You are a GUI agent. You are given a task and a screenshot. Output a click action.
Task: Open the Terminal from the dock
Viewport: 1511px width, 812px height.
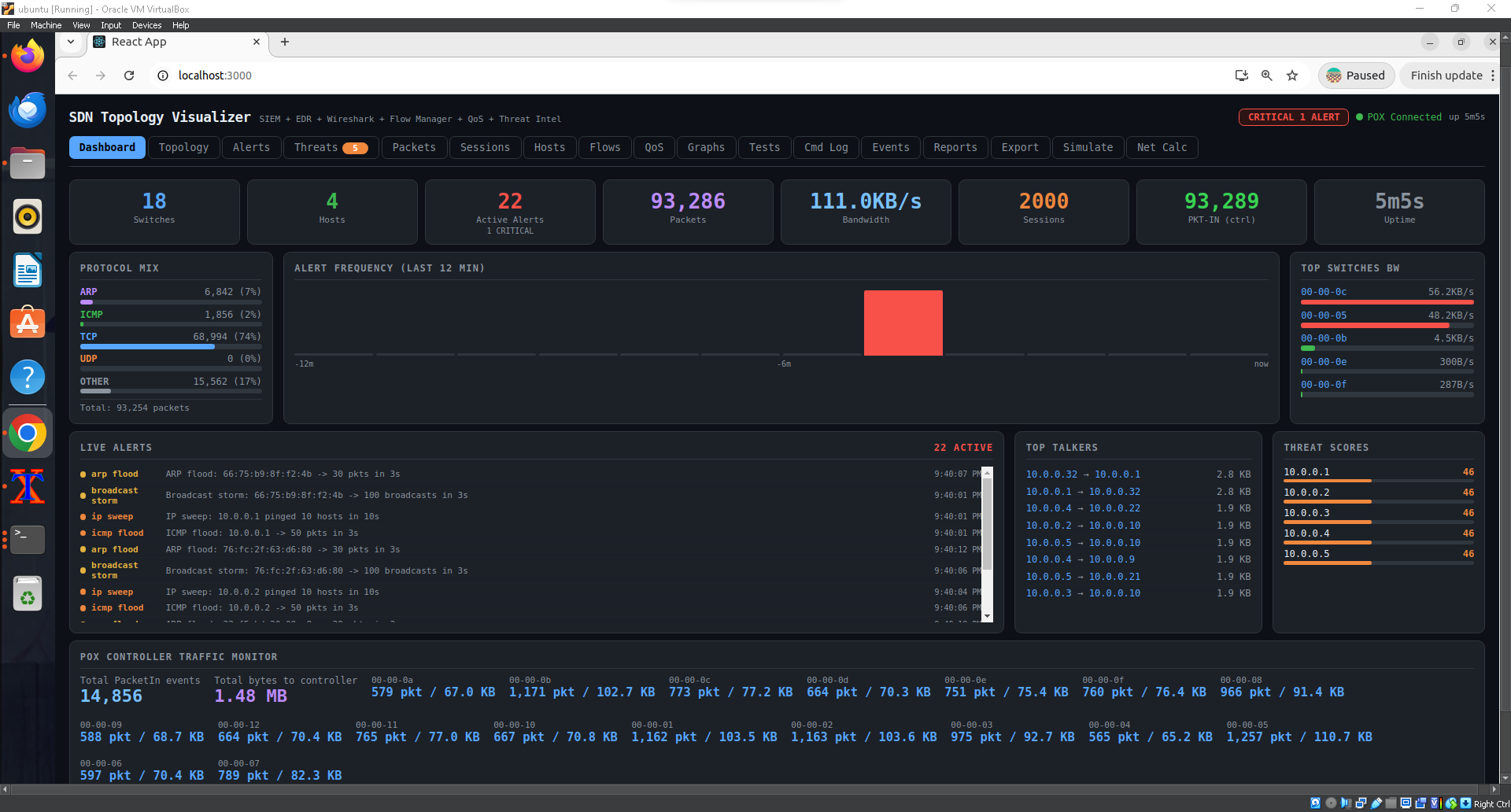coord(28,539)
